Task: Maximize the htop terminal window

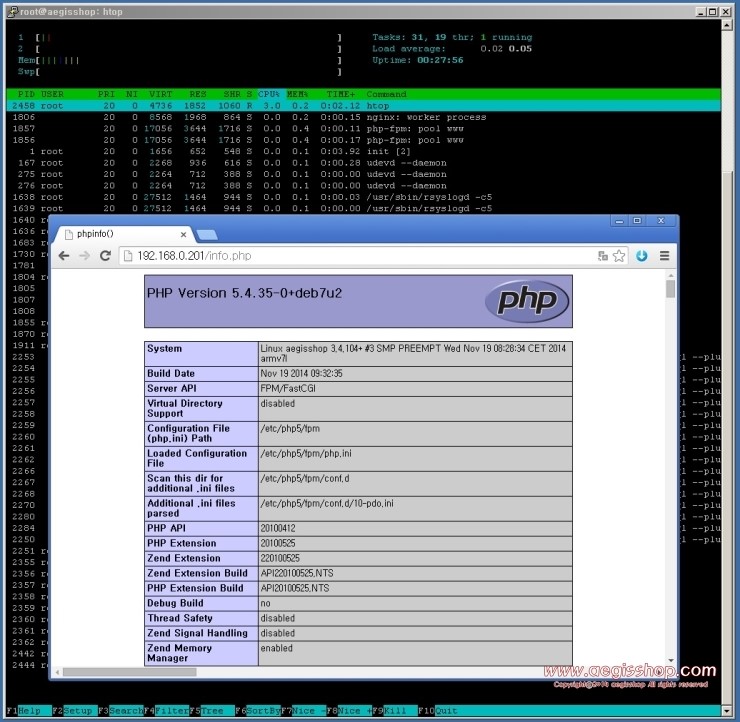Action: coord(713,12)
